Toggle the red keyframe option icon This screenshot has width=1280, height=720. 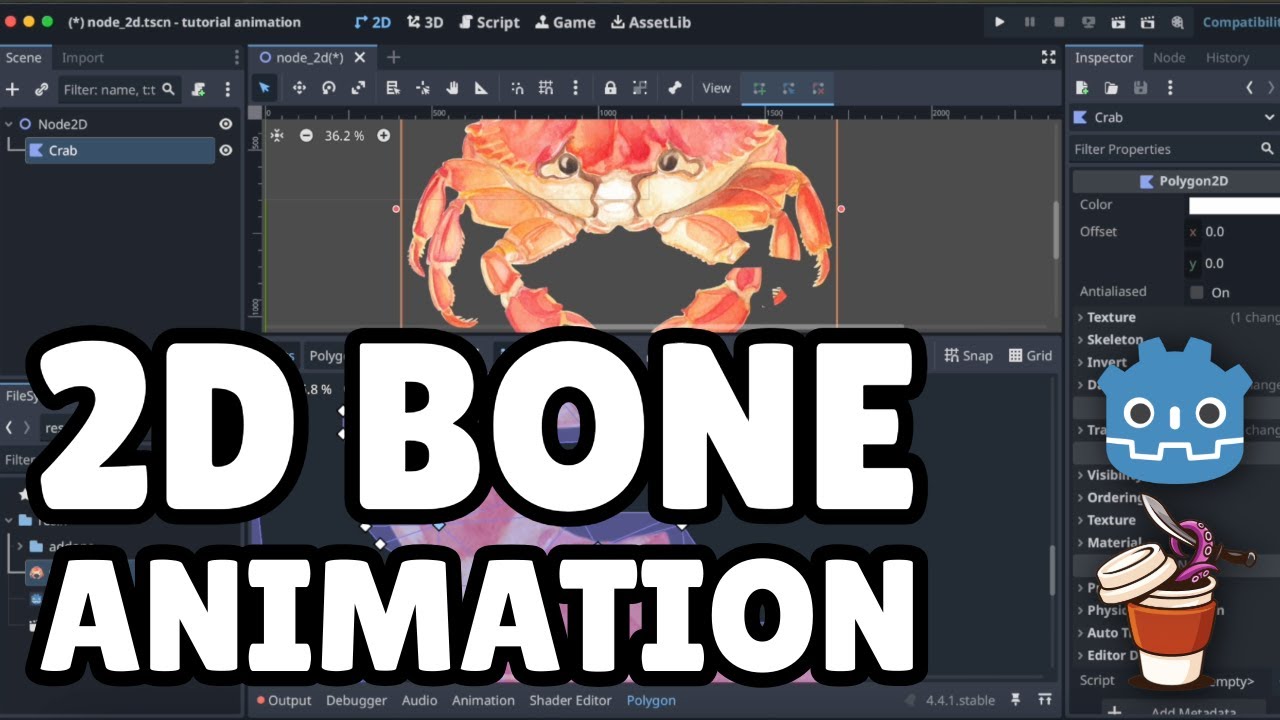pyautogui.click(x=819, y=88)
